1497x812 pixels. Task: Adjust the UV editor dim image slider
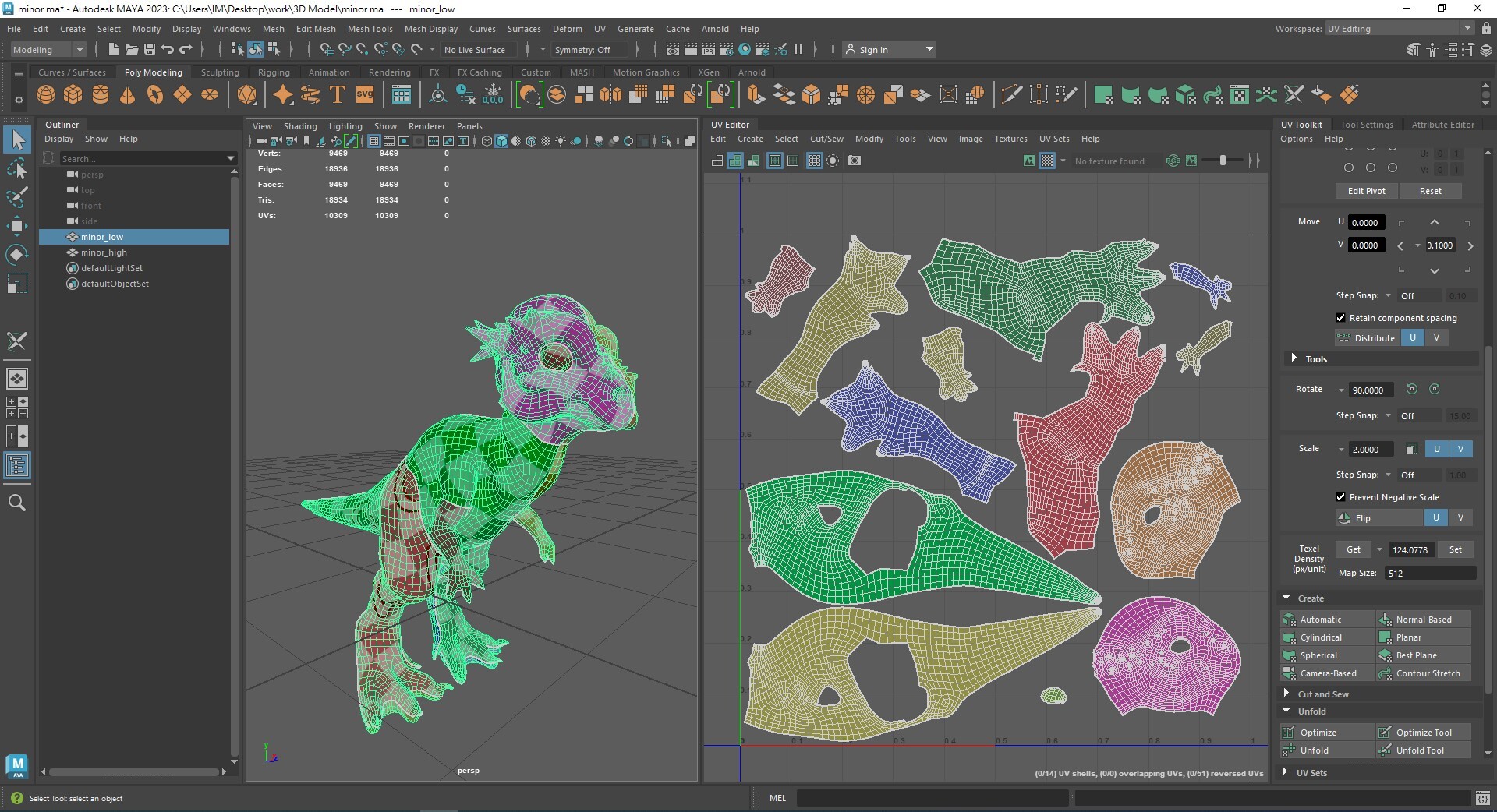tap(1222, 161)
